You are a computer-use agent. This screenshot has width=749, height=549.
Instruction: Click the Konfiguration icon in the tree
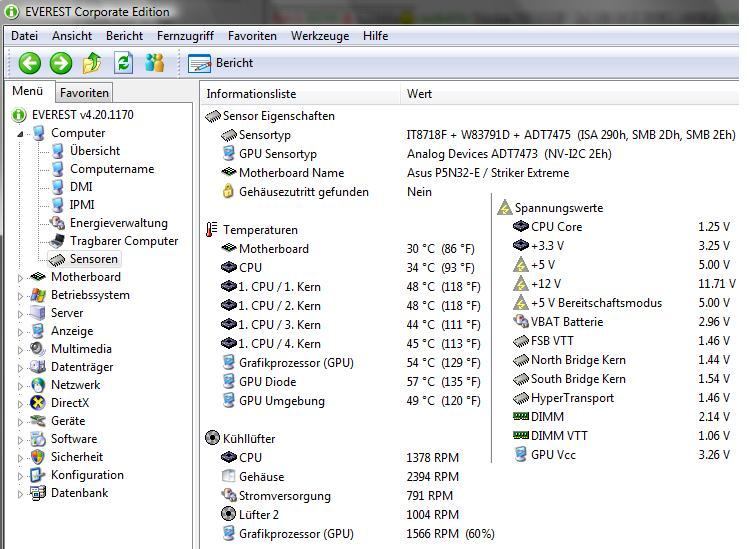(38, 475)
